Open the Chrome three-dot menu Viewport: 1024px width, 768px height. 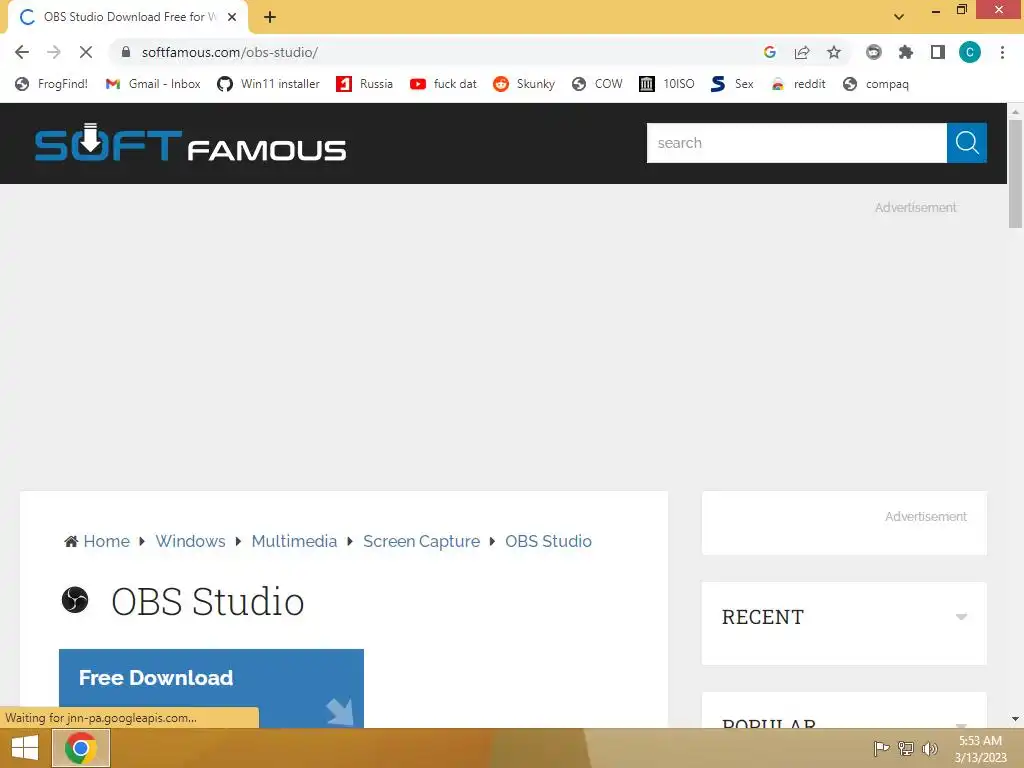click(1002, 52)
